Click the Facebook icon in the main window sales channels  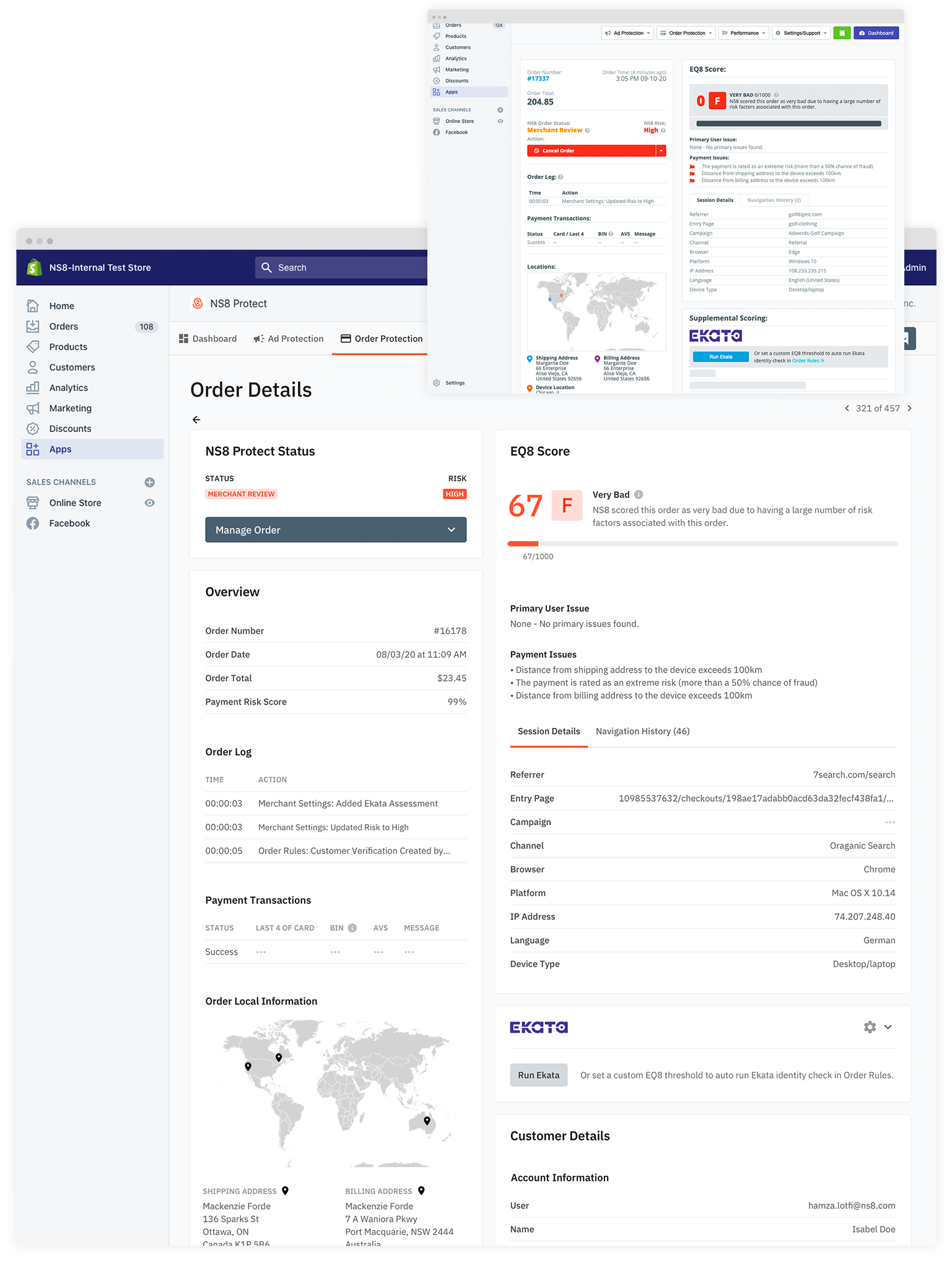[x=33, y=524]
